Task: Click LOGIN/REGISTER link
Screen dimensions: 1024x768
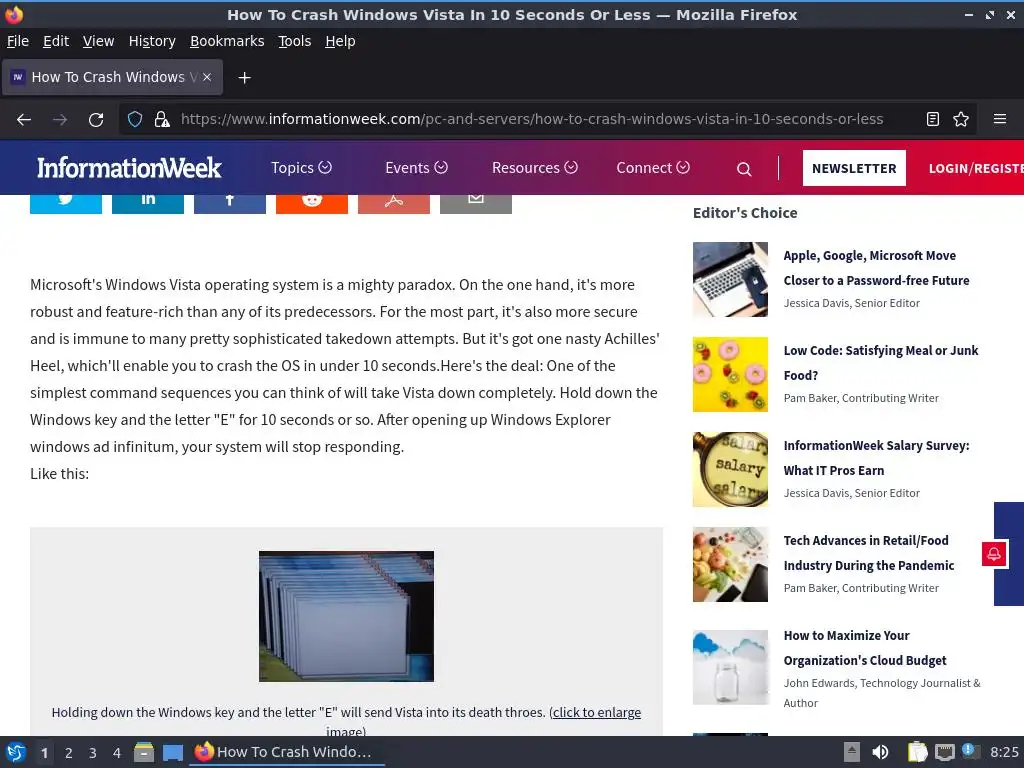Action: [x=976, y=168]
